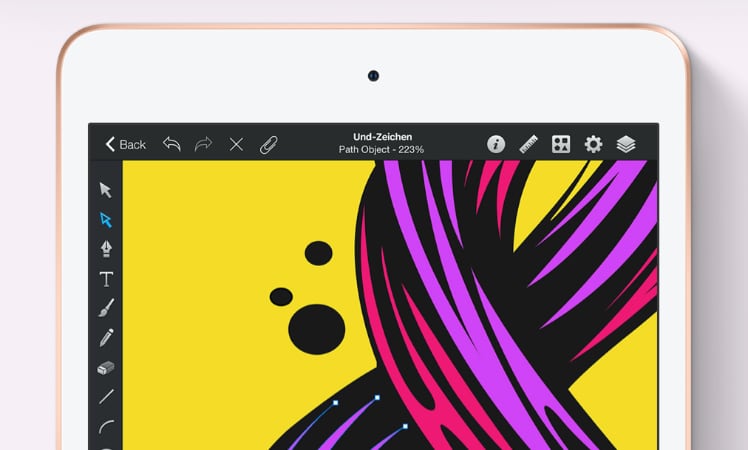Select the straight Line tool
Screen dimensions: 748x450
point(106,397)
